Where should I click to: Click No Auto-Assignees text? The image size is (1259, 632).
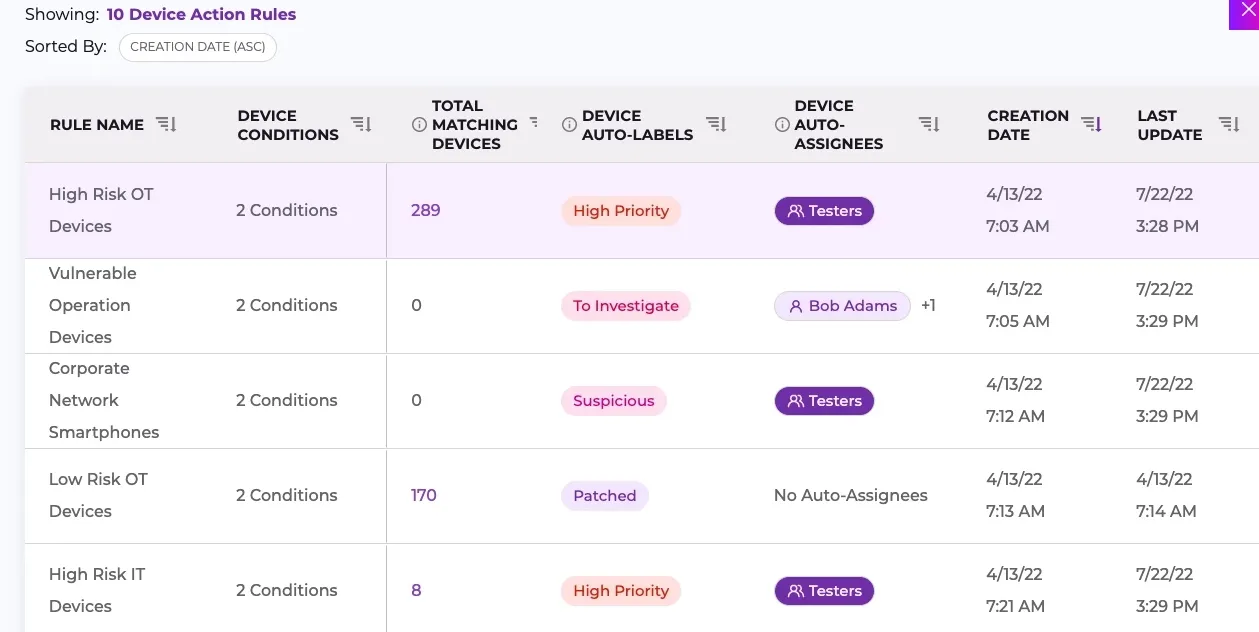click(851, 495)
